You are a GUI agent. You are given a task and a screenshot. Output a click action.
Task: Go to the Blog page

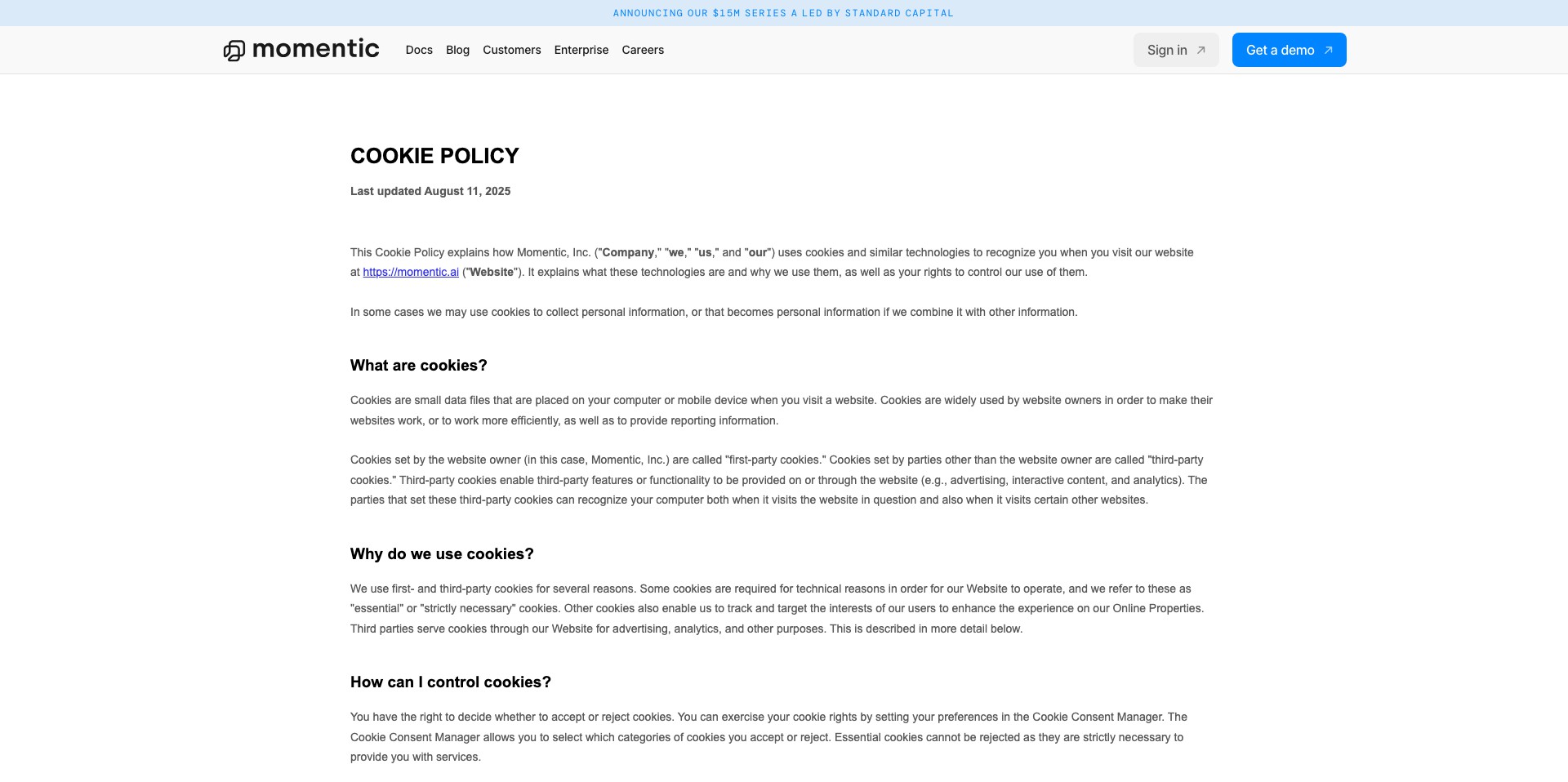[x=457, y=50]
